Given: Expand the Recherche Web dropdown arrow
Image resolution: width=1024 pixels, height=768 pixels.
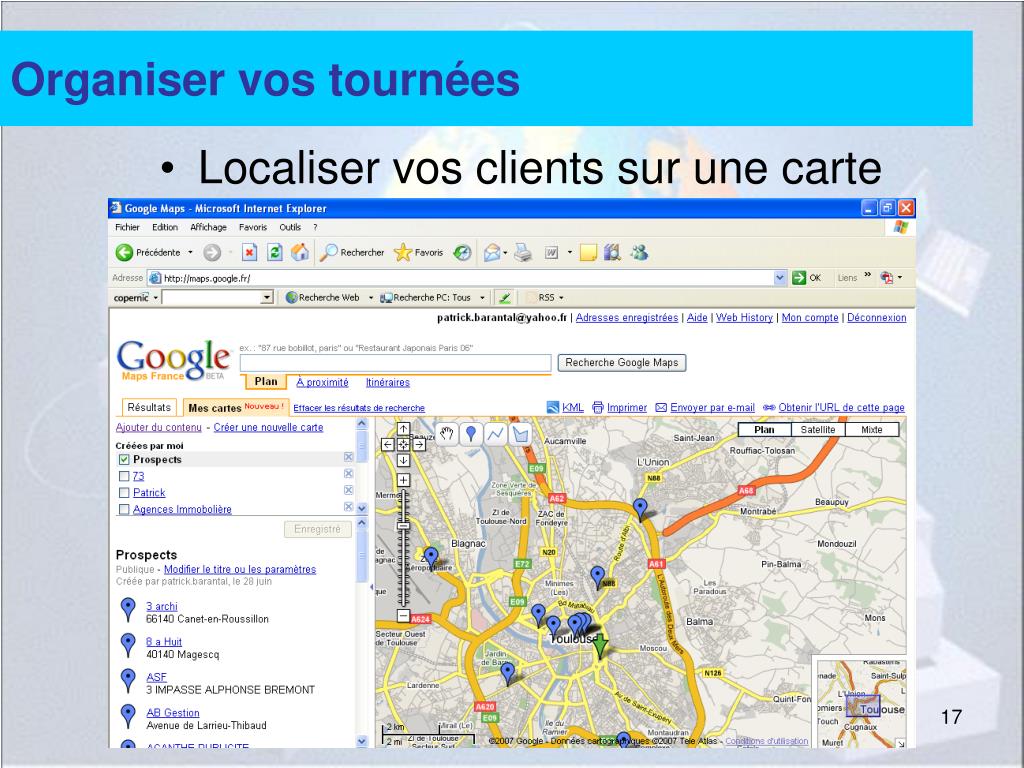Looking at the screenshot, I should coord(371,298).
